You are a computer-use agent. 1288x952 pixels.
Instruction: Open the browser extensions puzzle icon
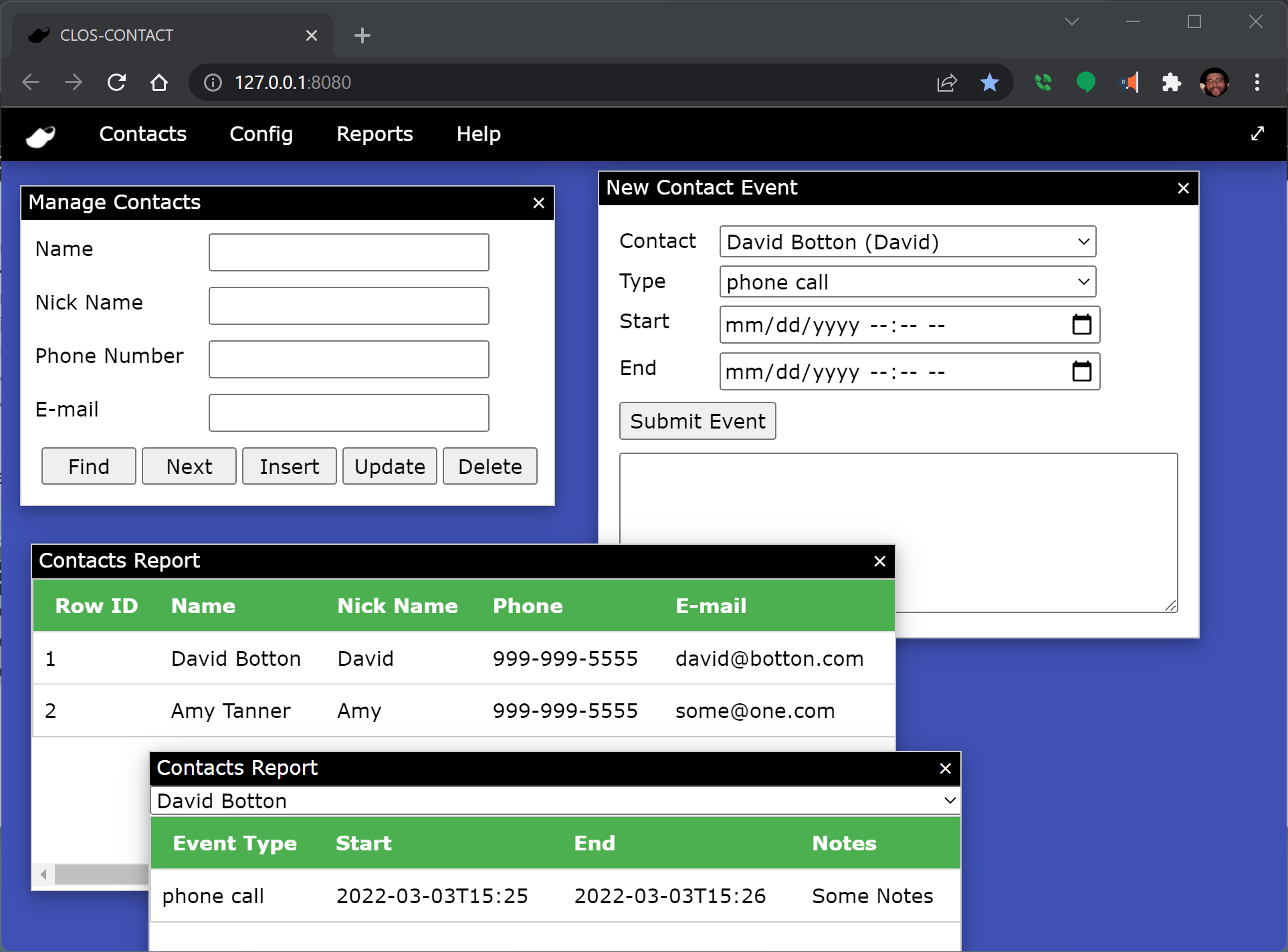1172,82
